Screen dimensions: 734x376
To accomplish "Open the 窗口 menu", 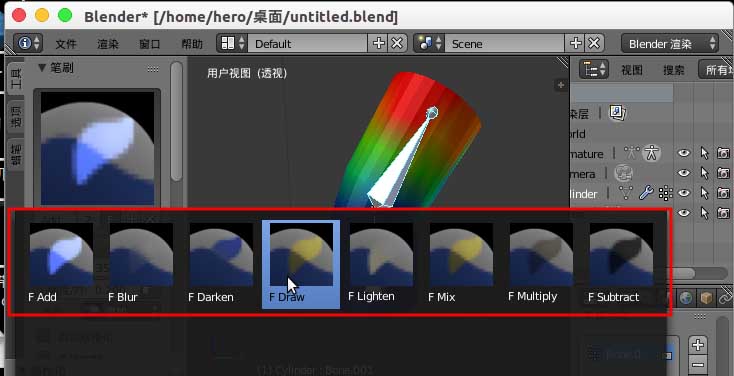I will pyautogui.click(x=150, y=44).
